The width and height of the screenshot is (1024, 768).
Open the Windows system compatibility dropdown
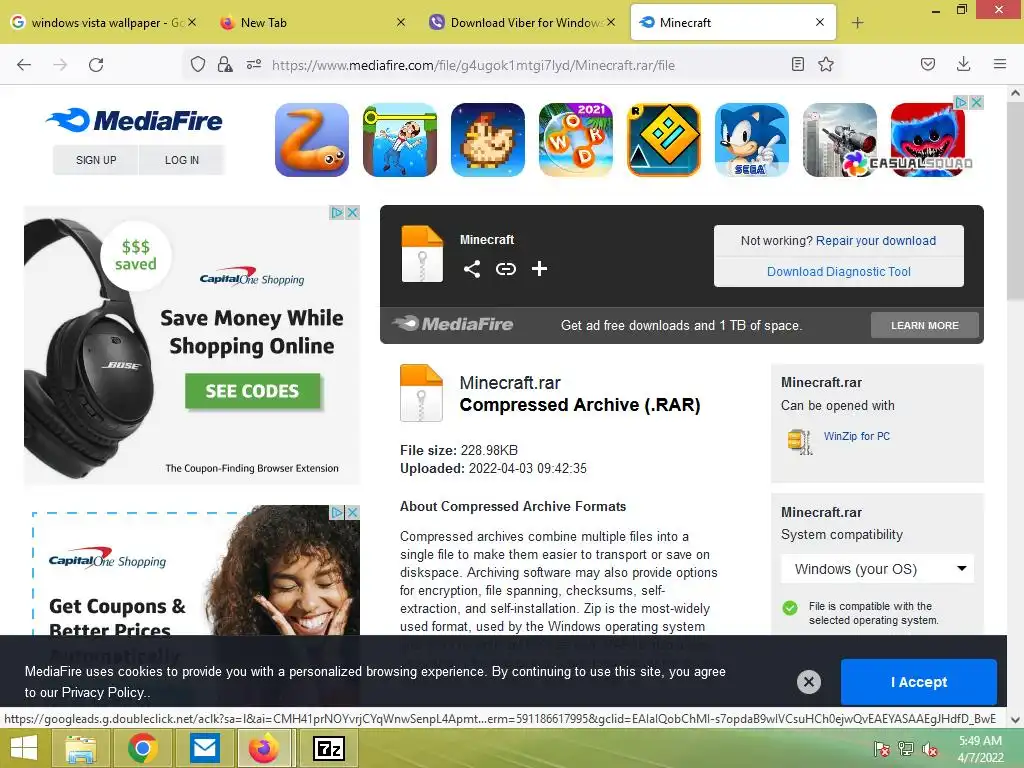click(x=877, y=569)
